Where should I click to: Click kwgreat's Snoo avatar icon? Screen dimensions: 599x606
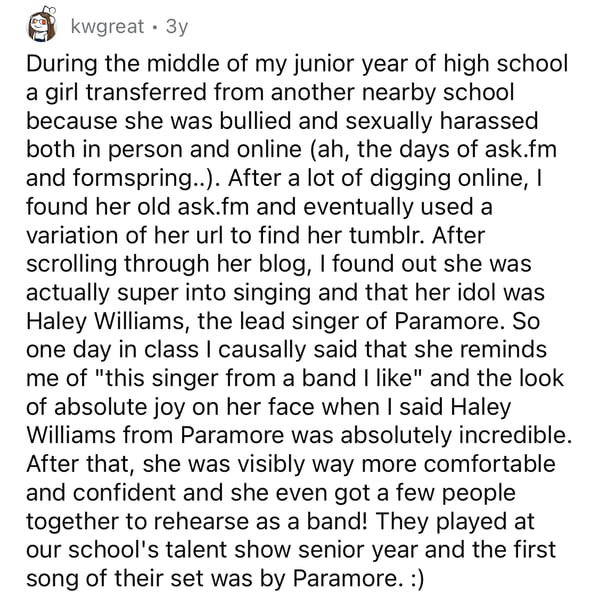[41, 24]
